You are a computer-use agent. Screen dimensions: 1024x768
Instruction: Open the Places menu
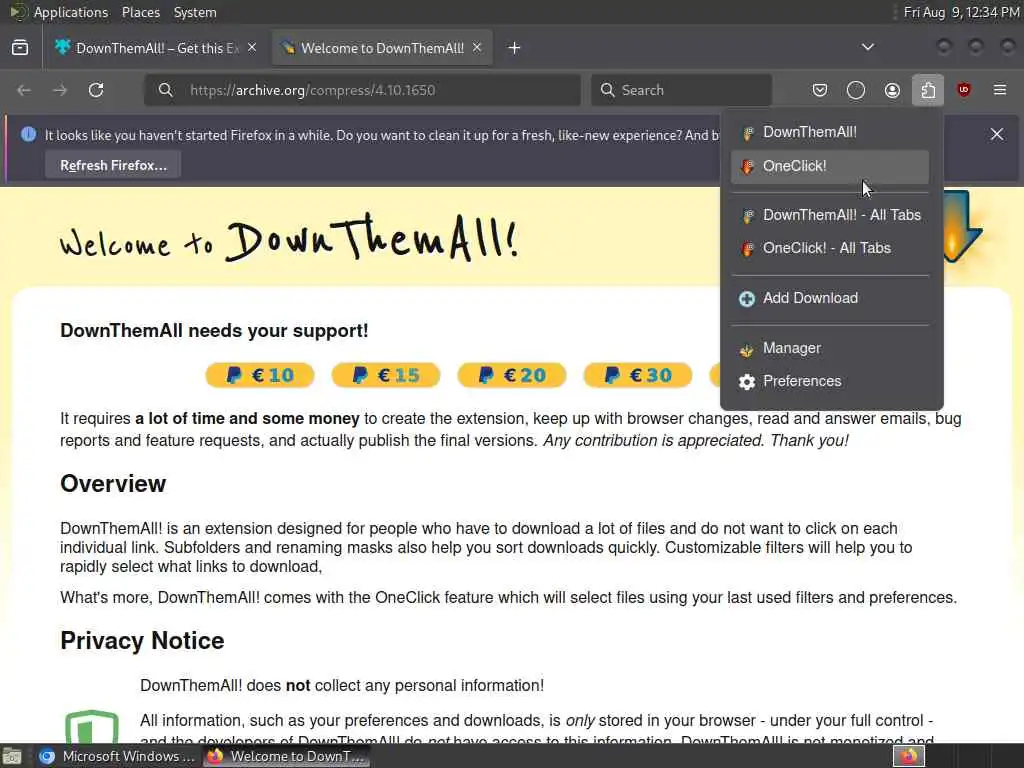(x=141, y=12)
